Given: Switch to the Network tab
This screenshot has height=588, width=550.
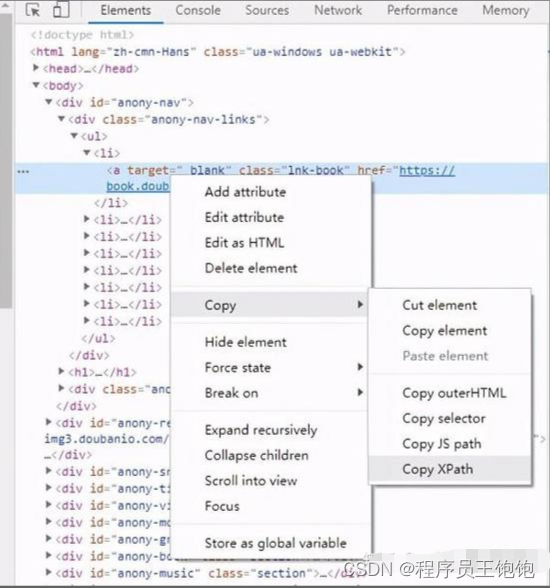Looking at the screenshot, I should point(338,10).
